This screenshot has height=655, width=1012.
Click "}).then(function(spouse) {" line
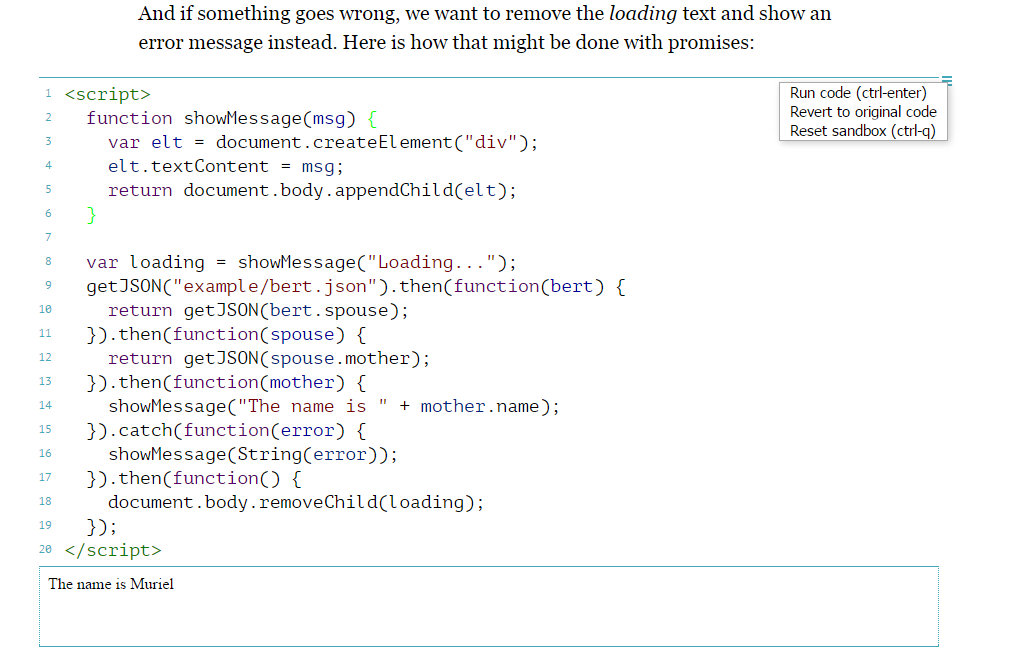tap(227, 334)
